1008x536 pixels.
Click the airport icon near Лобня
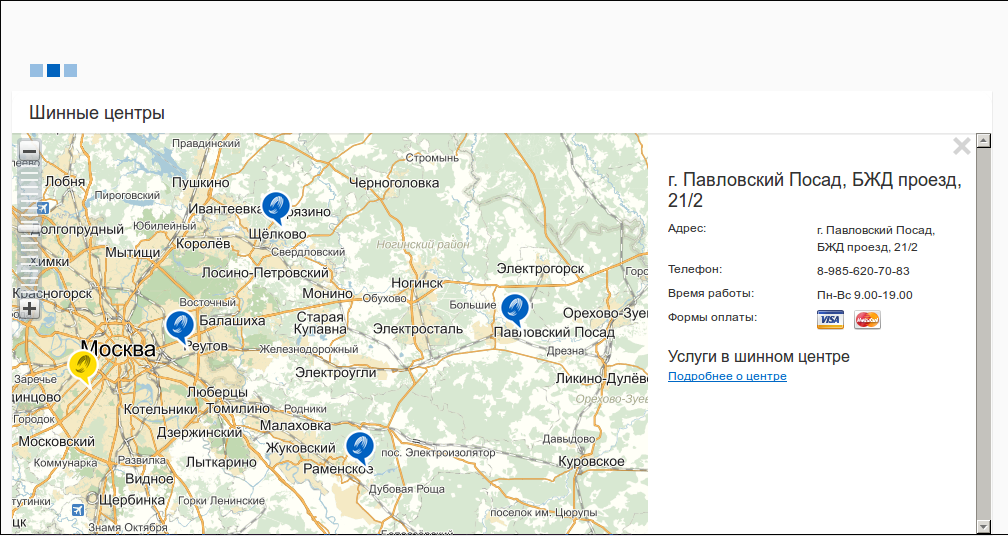click(x=42, y=208)
